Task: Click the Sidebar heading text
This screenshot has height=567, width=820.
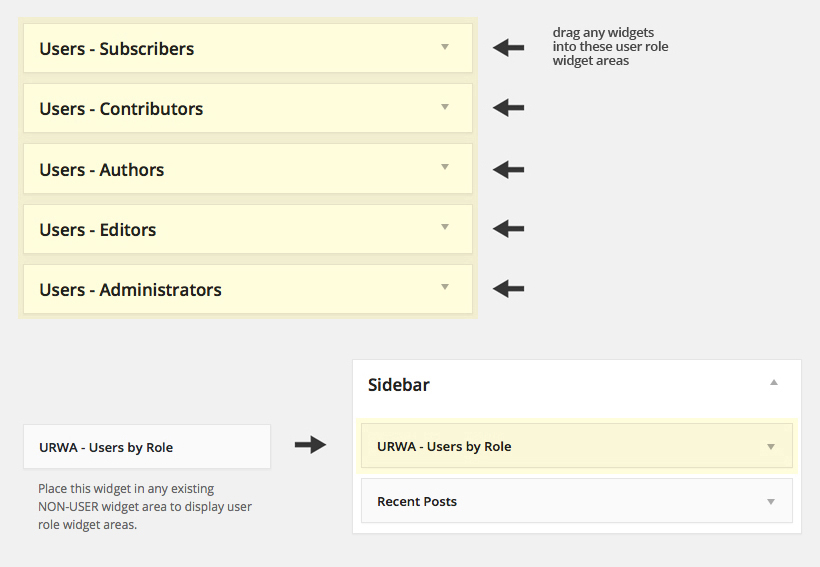Action: pyautogui.click(x=398, y=385)
